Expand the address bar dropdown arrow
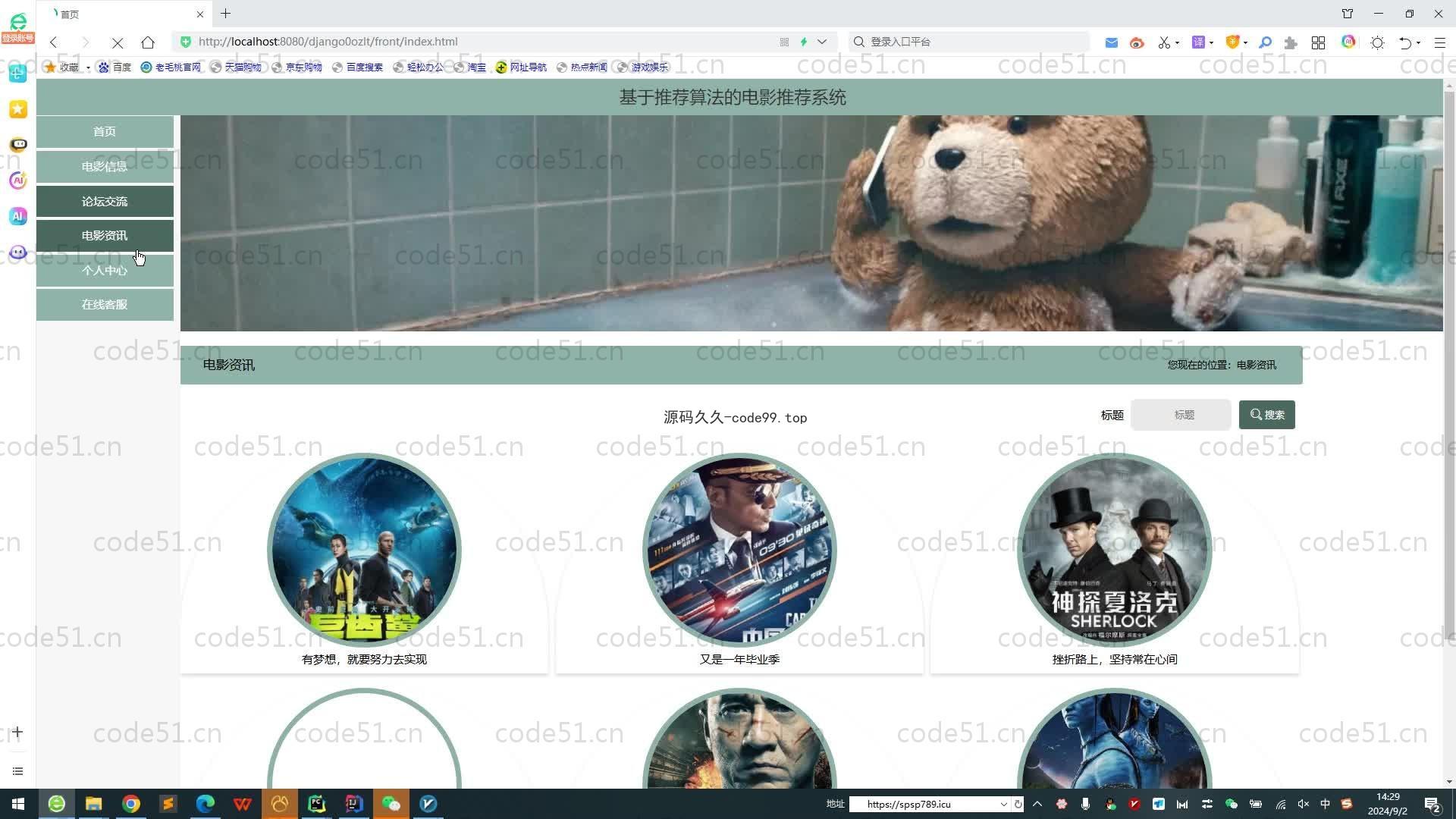The height and width of the screenshot is (819, 1456). click(x=822, y=42)
